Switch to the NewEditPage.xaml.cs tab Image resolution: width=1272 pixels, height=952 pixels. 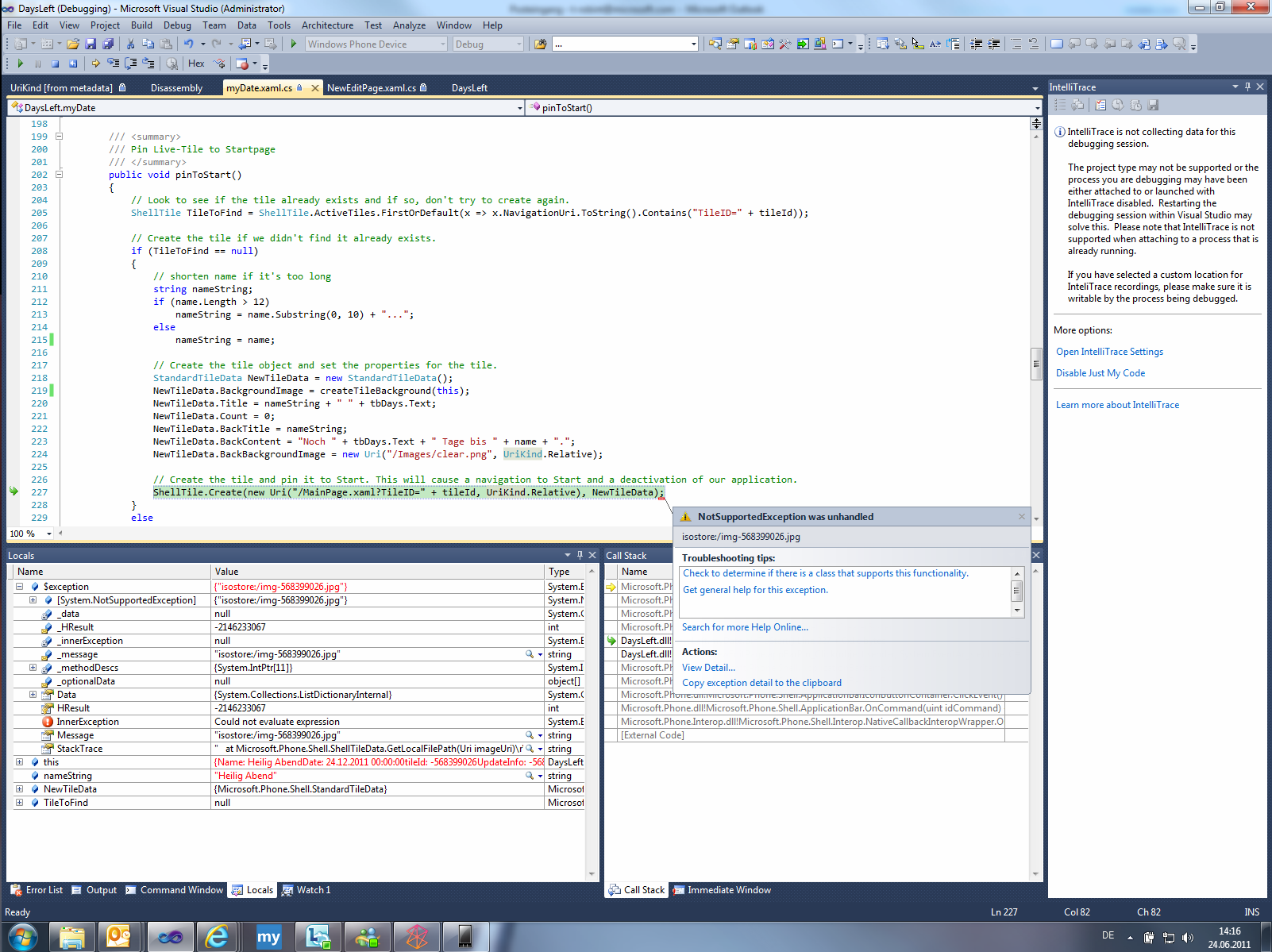(x=377, y=88)
